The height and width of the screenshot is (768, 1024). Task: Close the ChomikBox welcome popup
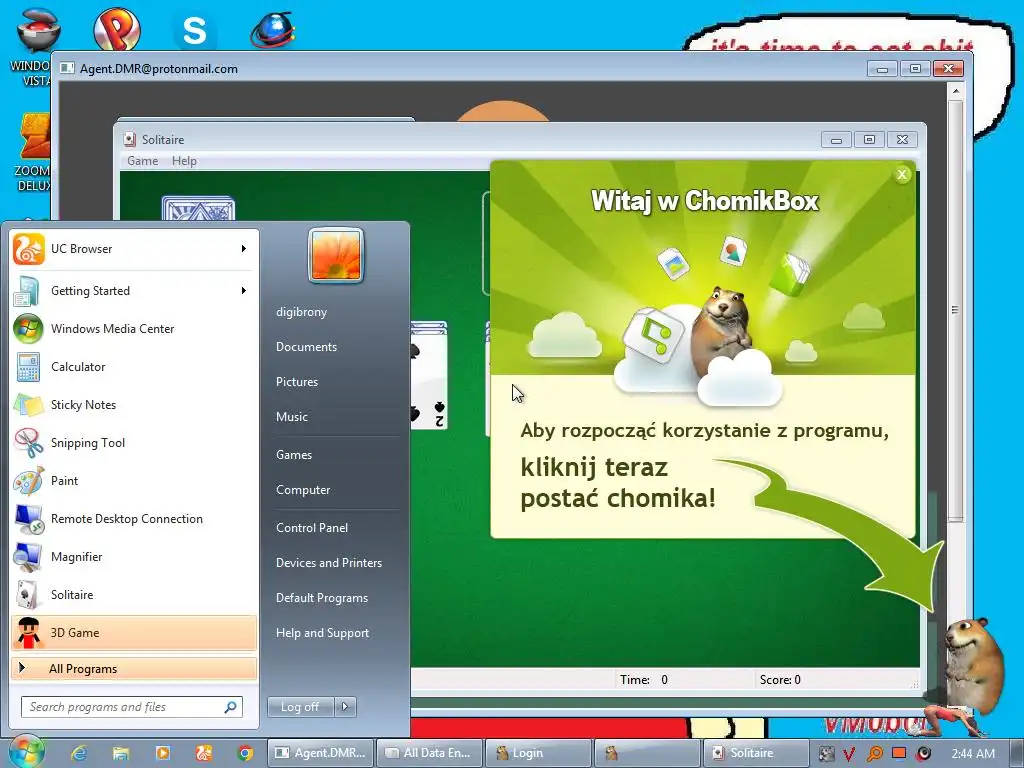point(903,174)
